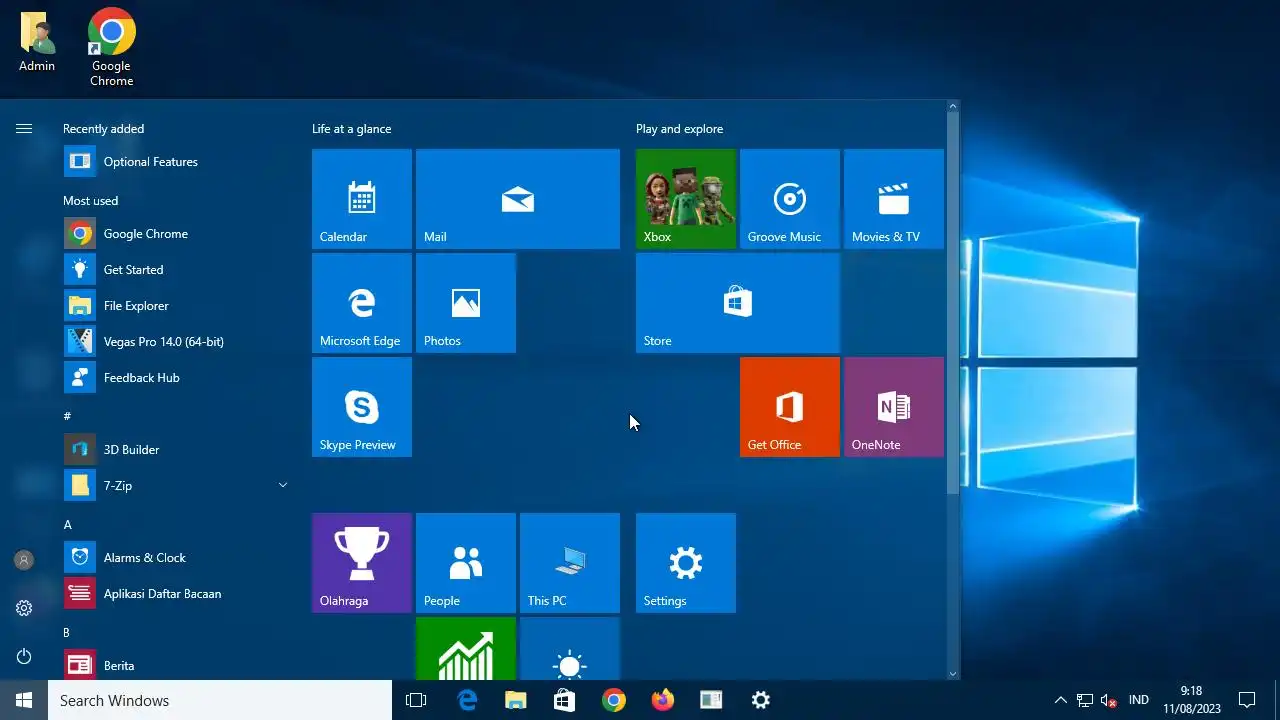Expand the 7-Zip folder chevron
This screenshot has height=720, width=1280.
(282, 485)
